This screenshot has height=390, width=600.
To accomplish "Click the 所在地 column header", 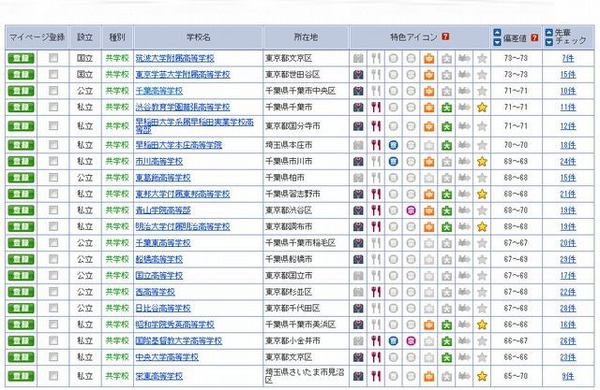I will [x=306, y=37].
